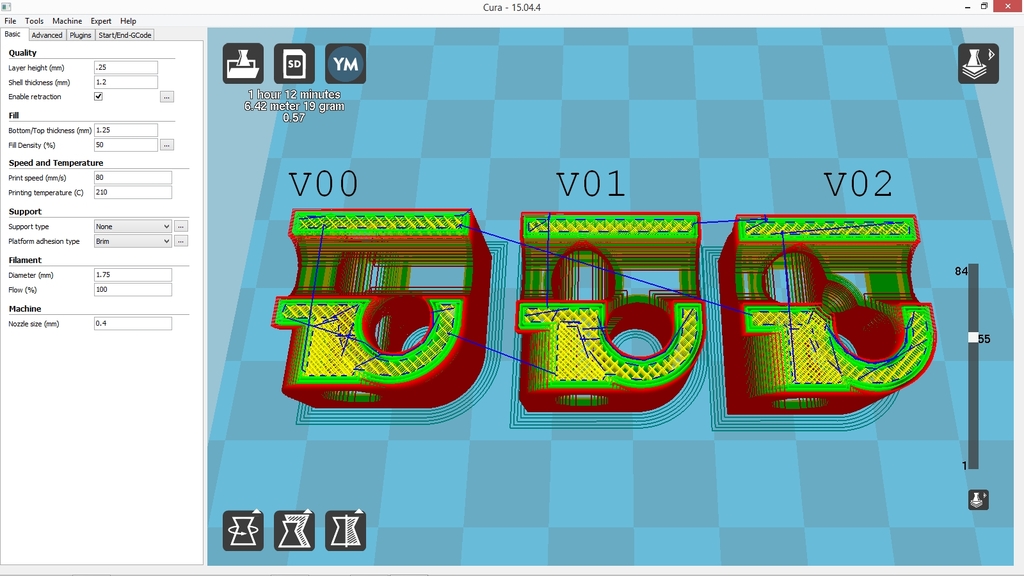
Task: Click the small view icon below the layer slider
Action: pos(976,498)
